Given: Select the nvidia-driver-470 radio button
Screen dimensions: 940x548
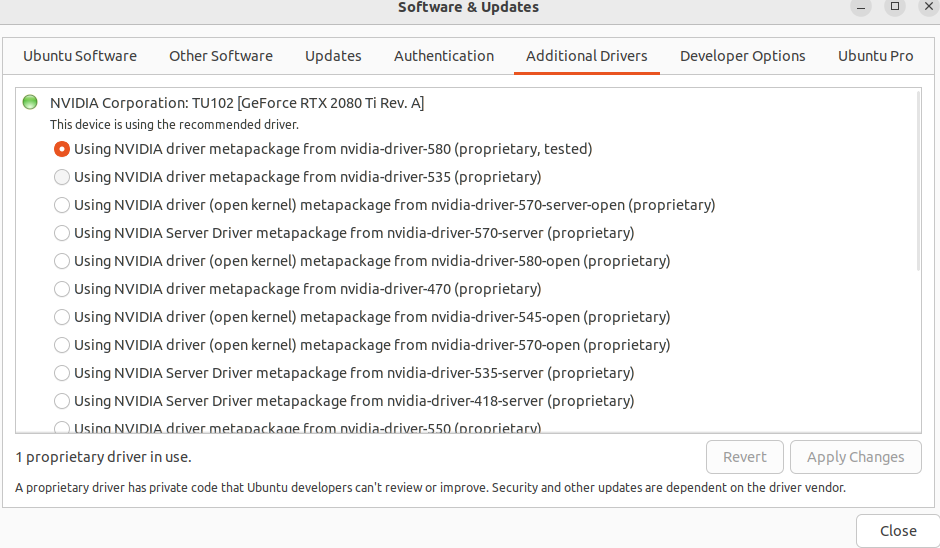Looking at the screenshot, I should tap(62, 289).
